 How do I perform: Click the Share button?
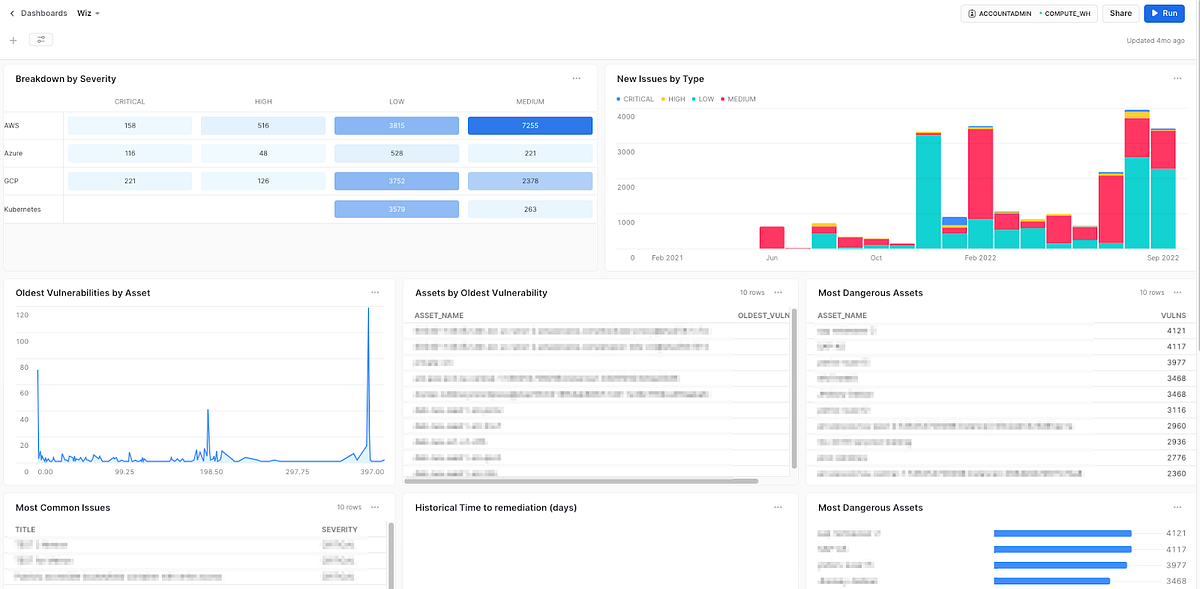click(1119, 13)
